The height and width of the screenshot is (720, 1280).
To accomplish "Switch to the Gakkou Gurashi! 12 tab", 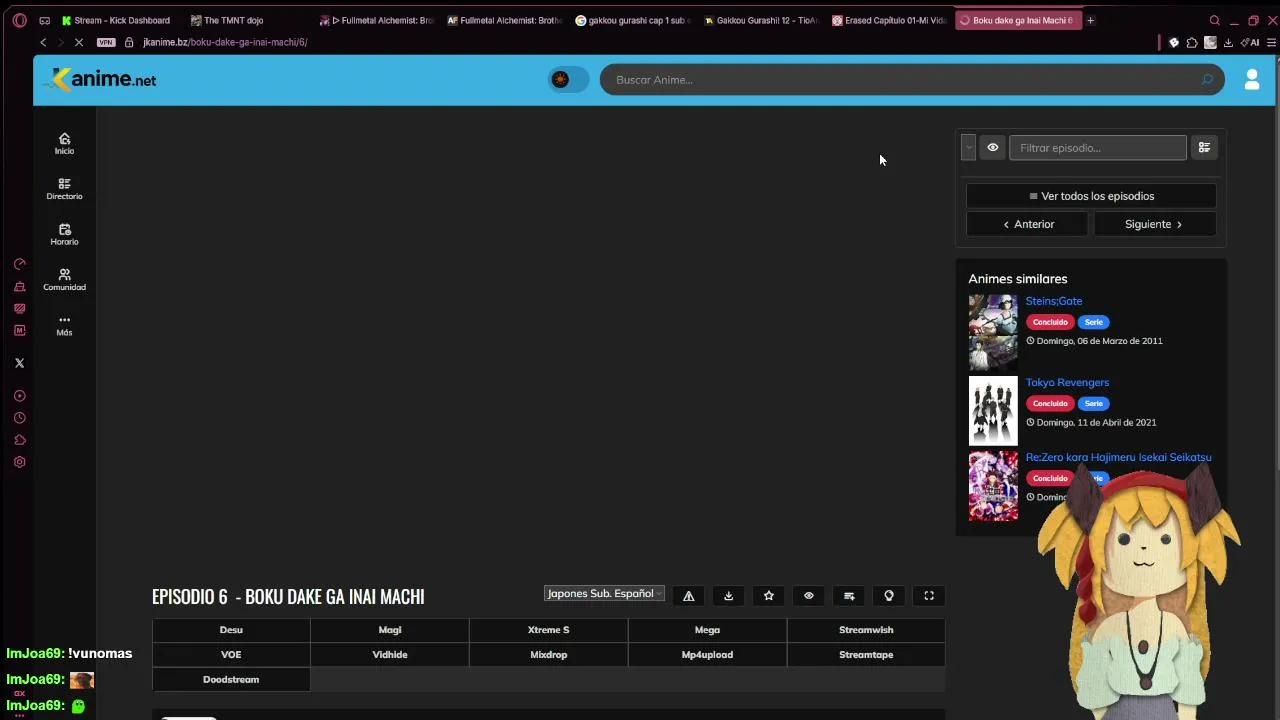I will [x=761, y=20].
